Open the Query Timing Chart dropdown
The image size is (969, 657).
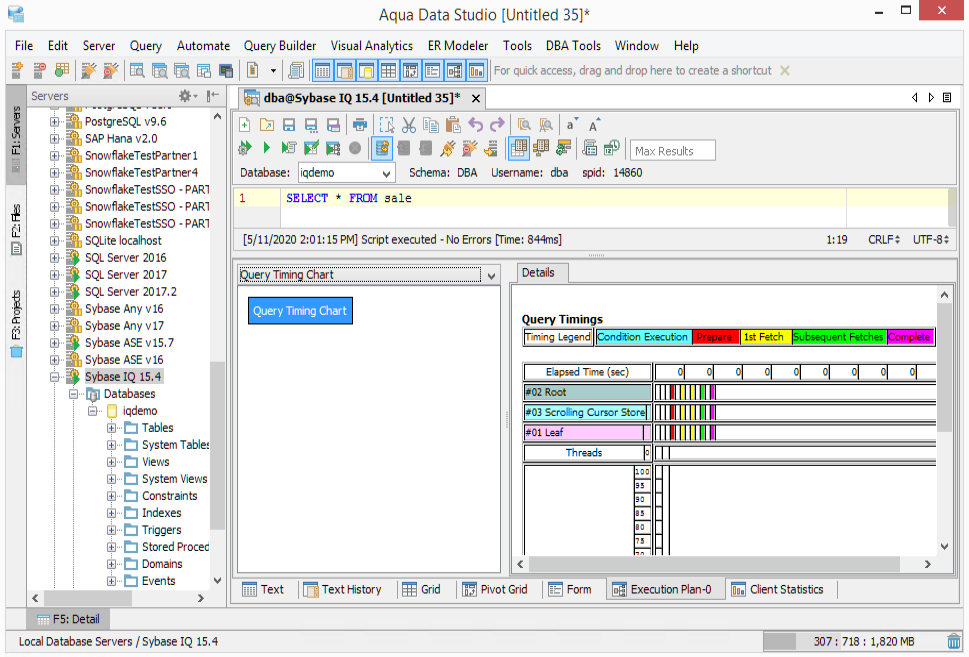(x=489, y=275)
